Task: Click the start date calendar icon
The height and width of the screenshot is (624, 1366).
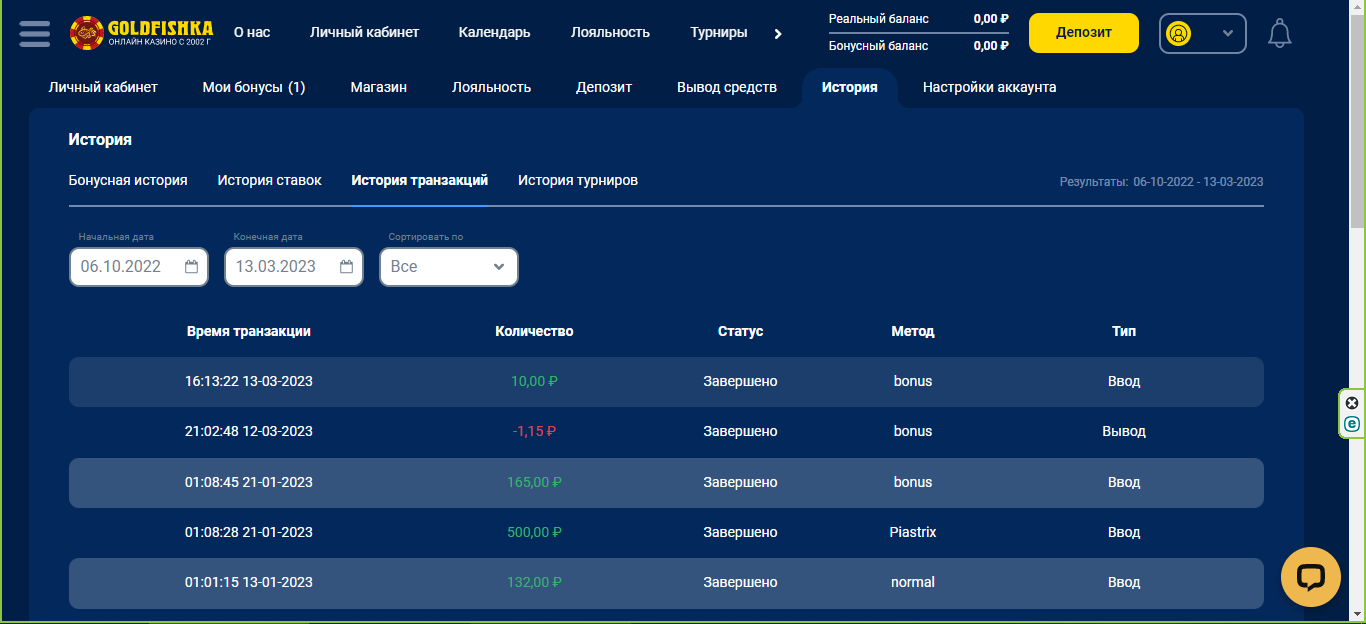Action: [x=192, y=267]
